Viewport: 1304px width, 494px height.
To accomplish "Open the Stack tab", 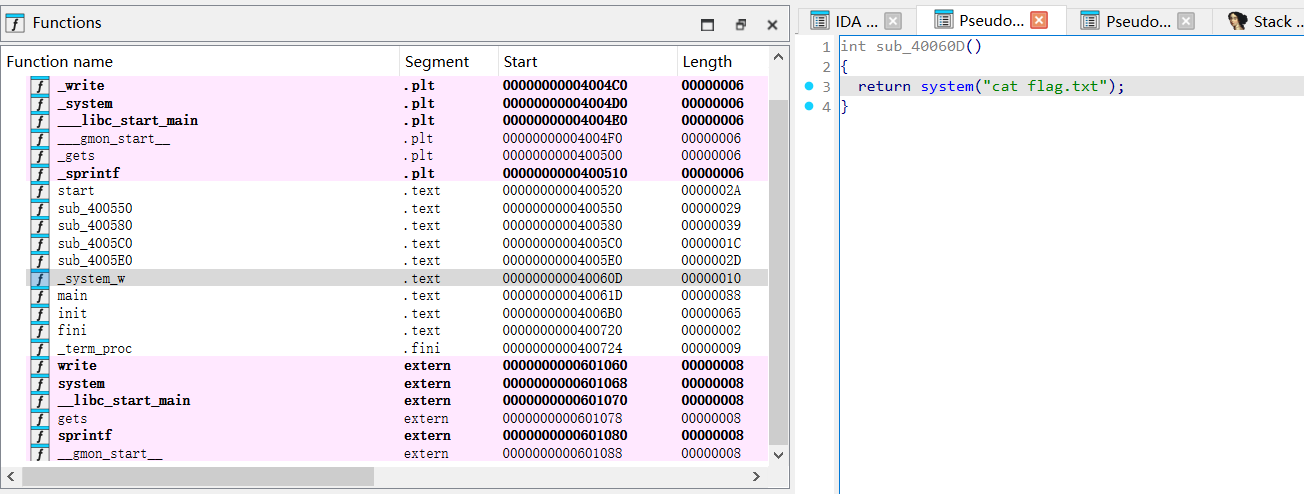I will click(x=1272, y=21).
